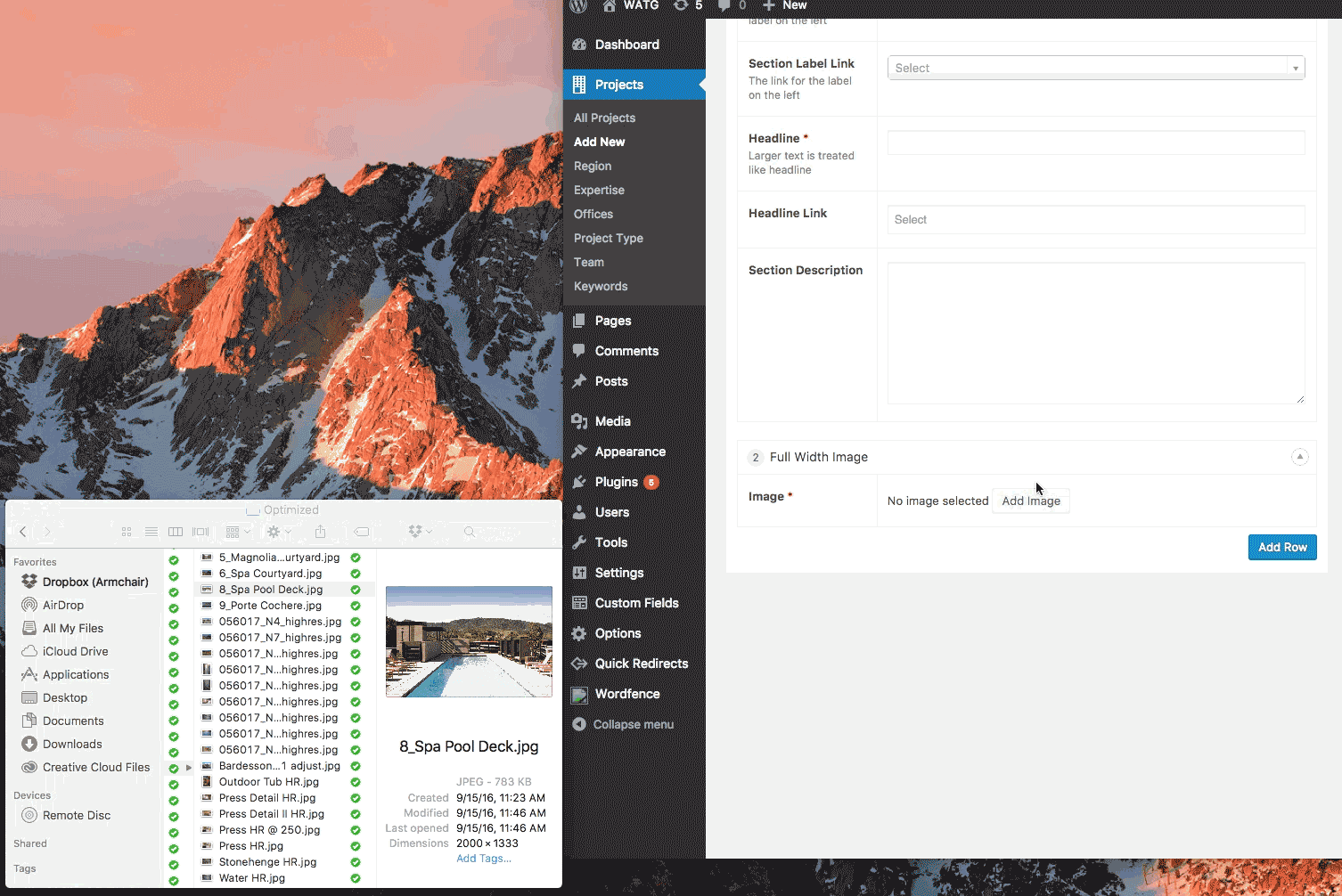This screenshot has height=896, width=1342.
Task: Click the updates icon in admin bar
Action: coord(681,5)
